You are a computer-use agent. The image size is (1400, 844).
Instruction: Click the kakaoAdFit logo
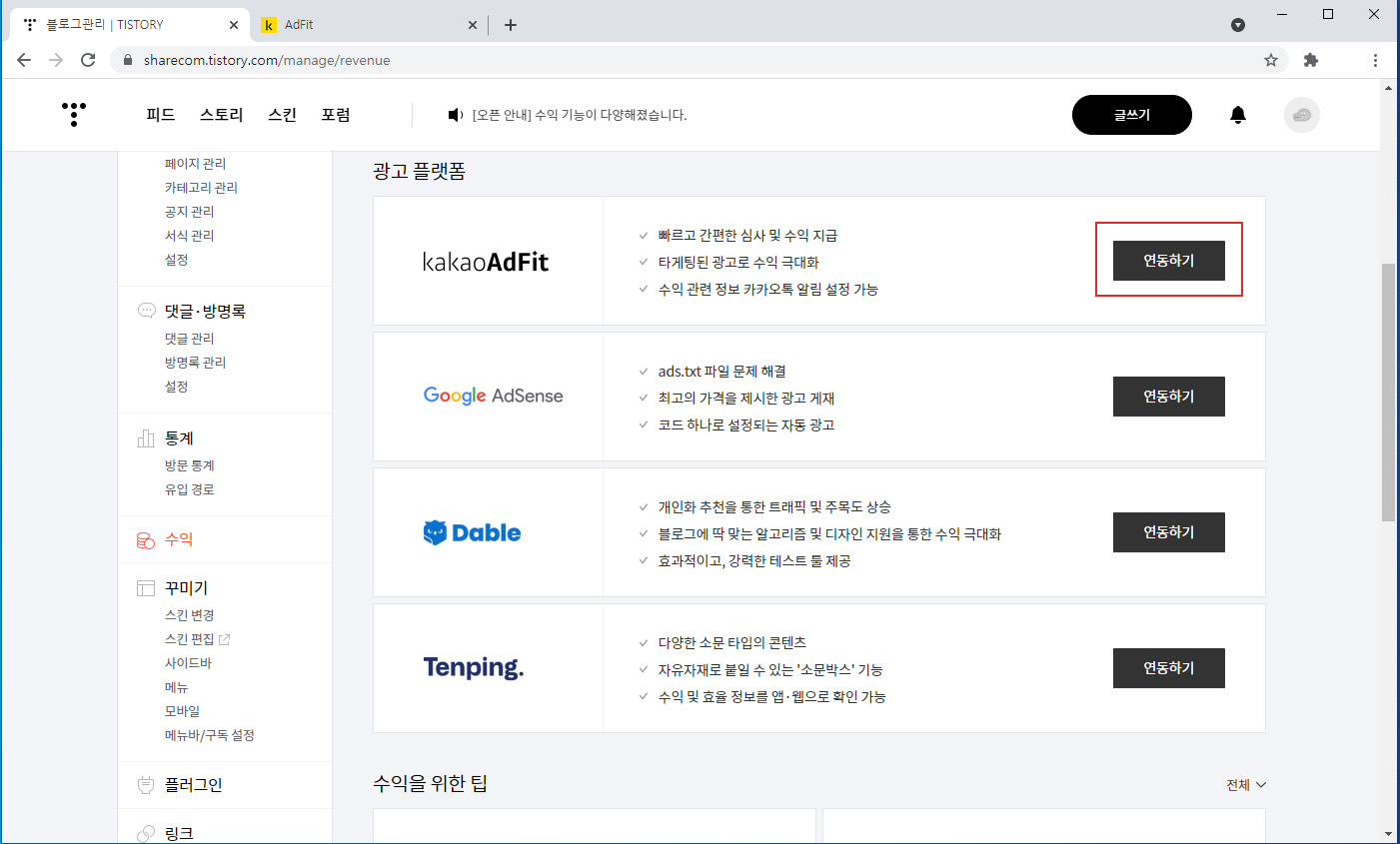coord(486,262)
